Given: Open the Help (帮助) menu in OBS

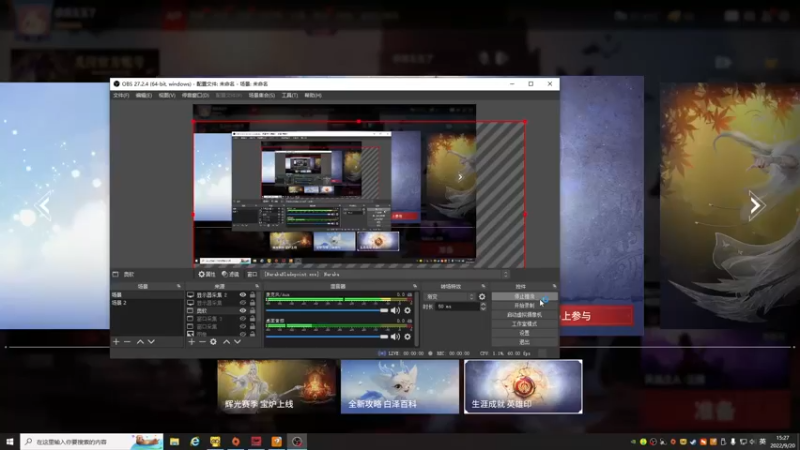Looking at the screenshot, I should (313, 95).
